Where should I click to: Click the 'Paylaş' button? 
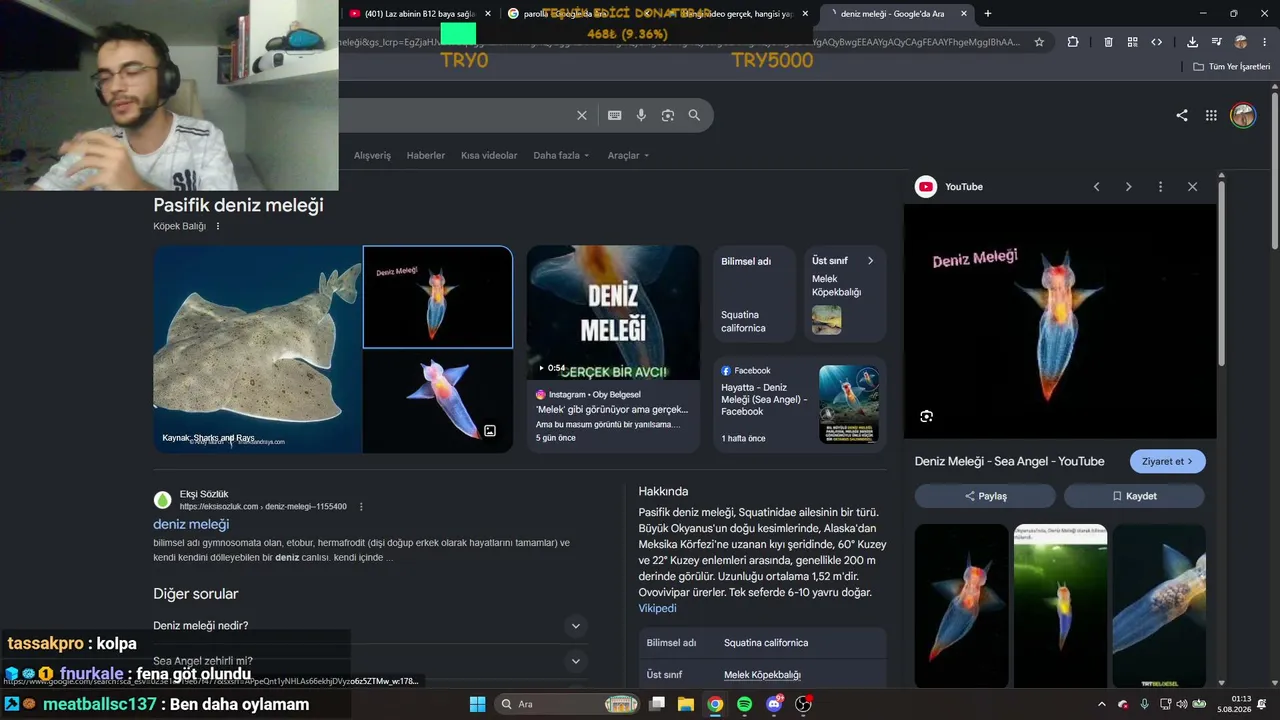985,496
